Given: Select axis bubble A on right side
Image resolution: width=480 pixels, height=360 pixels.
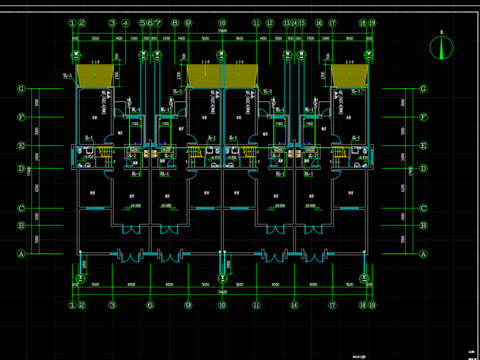Looking at the screenshot, I should (x=423, y=254).
